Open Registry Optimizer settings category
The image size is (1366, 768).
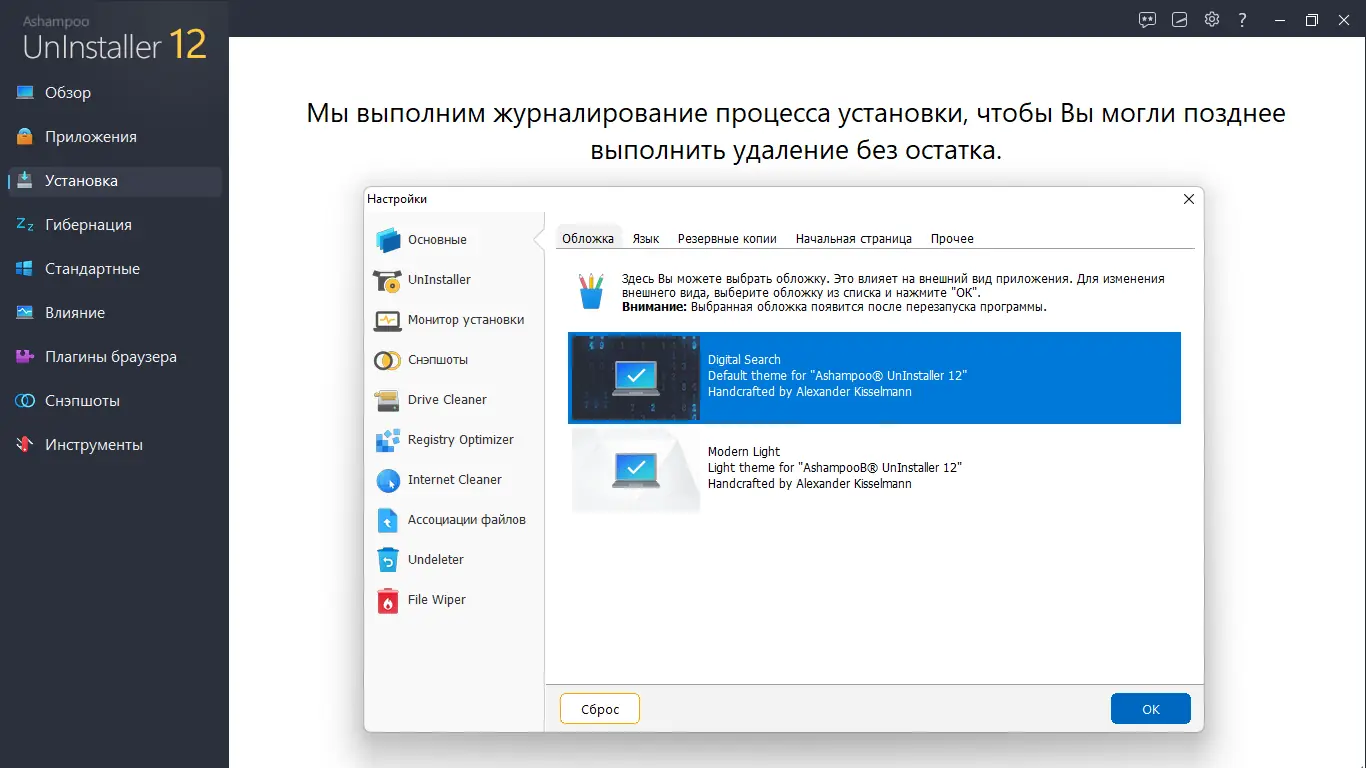[x=456, y=440]
